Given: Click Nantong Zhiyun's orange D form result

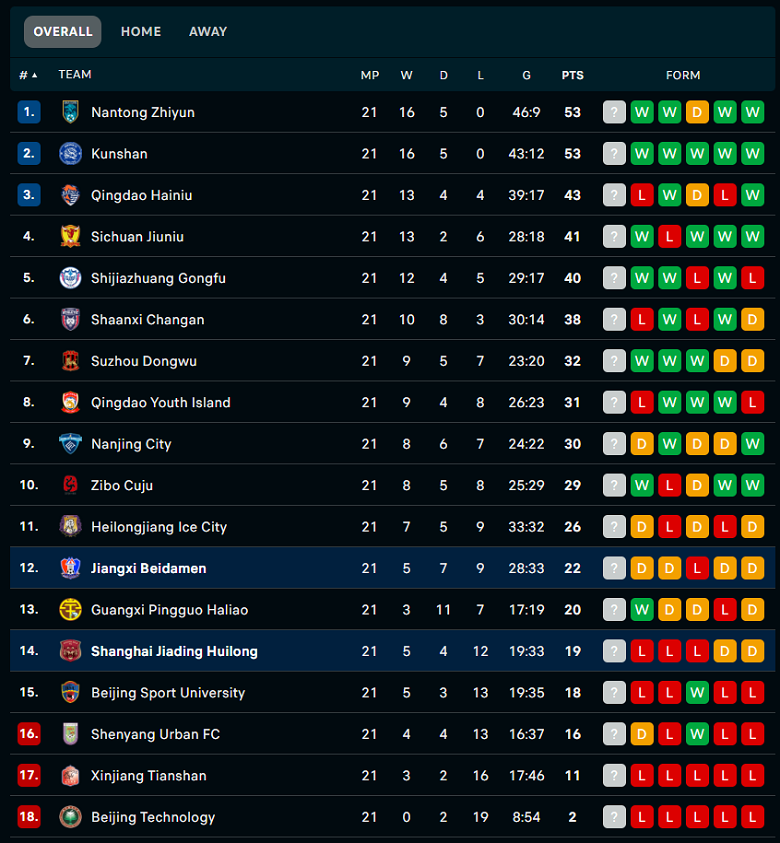Looking at the screenshot, I should pos(697,112).
